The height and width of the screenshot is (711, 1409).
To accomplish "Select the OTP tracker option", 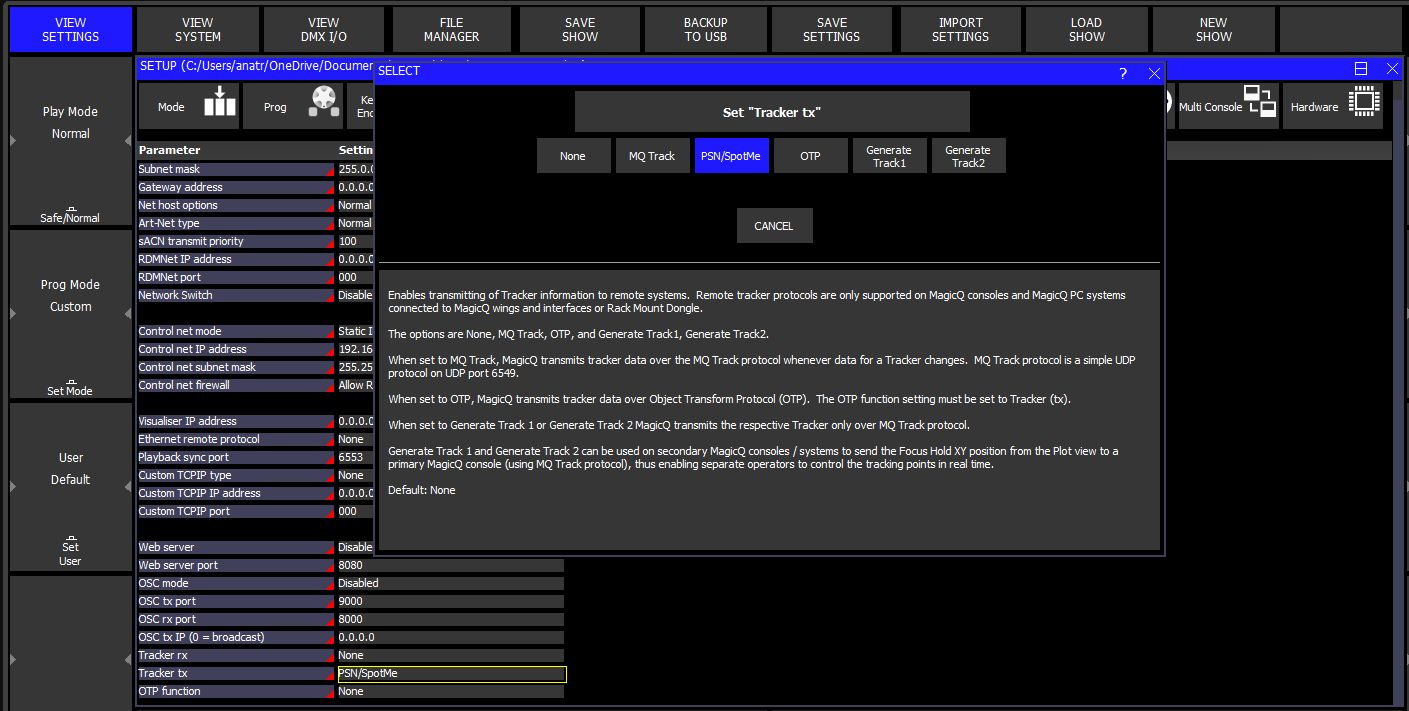I will [810, 156].
